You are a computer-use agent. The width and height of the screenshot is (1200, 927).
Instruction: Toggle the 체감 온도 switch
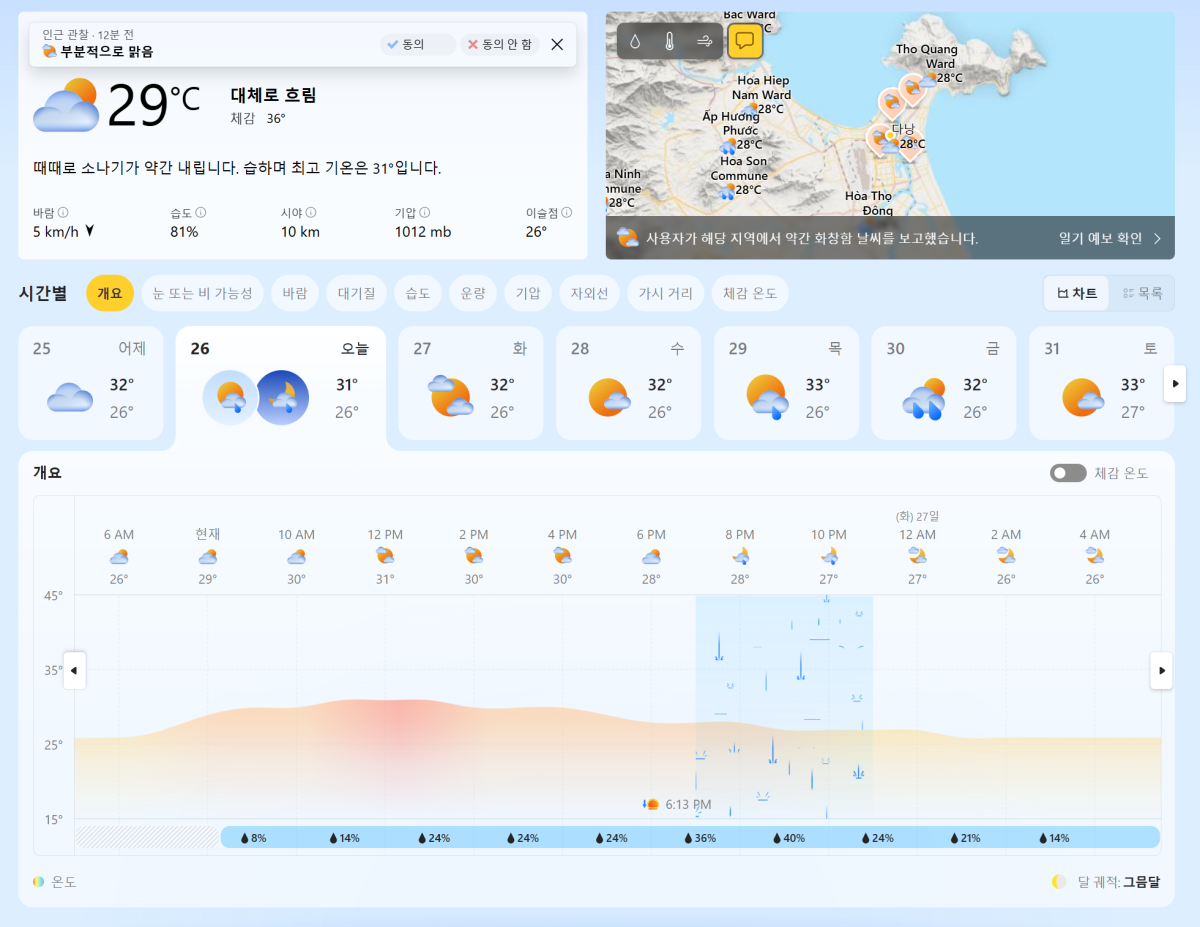[1068, 473]
